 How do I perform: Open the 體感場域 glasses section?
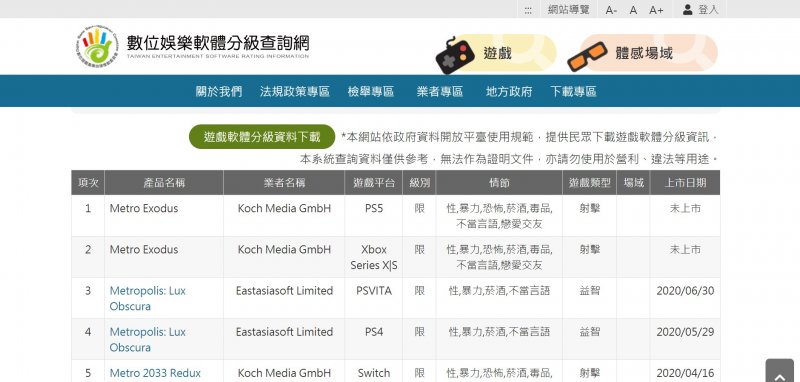(642, 53)
